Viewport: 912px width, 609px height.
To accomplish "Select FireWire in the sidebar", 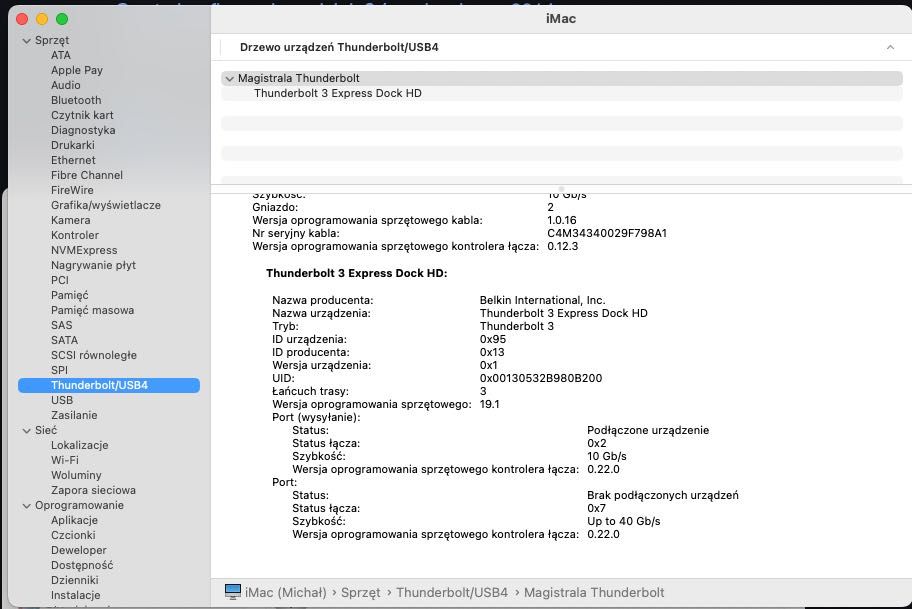I will point(72,190).
